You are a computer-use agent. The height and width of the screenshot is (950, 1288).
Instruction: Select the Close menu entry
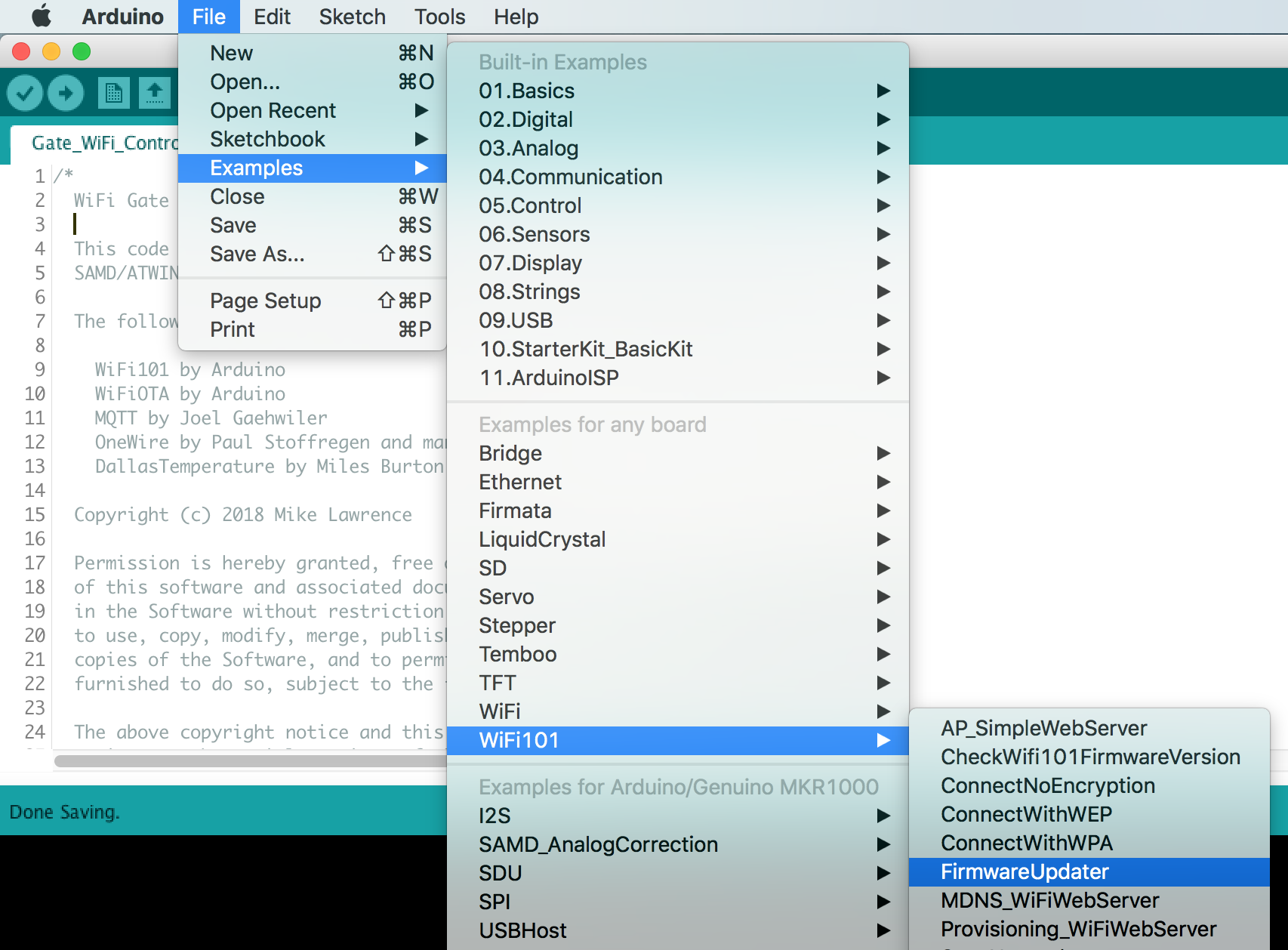click(313, 196)
